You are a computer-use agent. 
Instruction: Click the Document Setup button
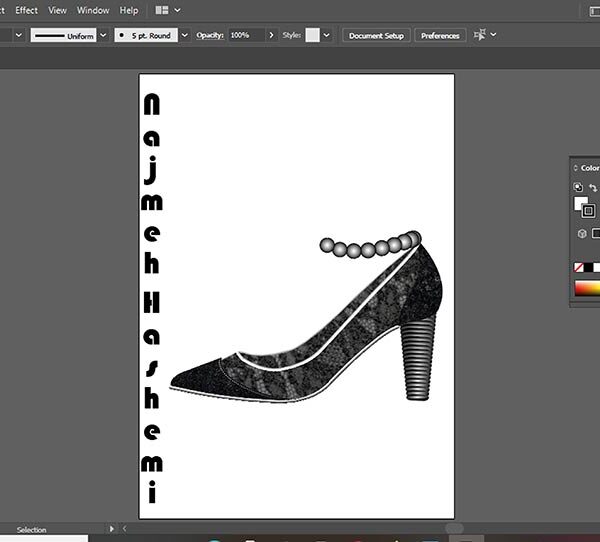click(376, 35)
